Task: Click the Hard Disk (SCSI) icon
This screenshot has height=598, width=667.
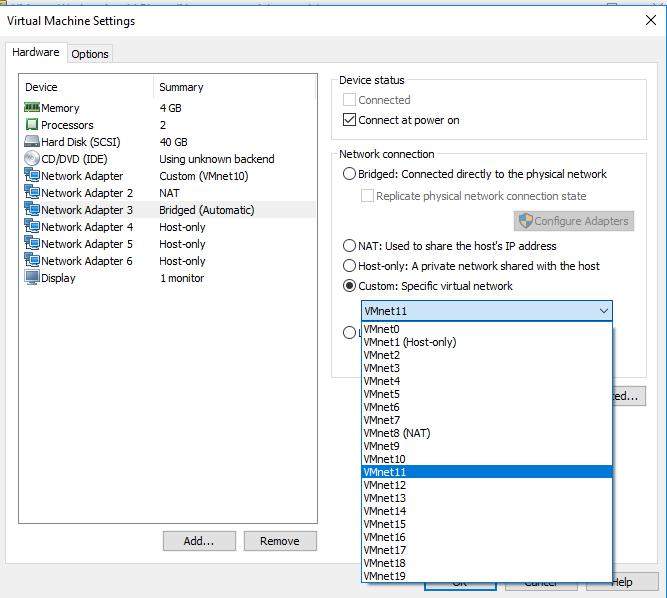Action: click(32, 141)
